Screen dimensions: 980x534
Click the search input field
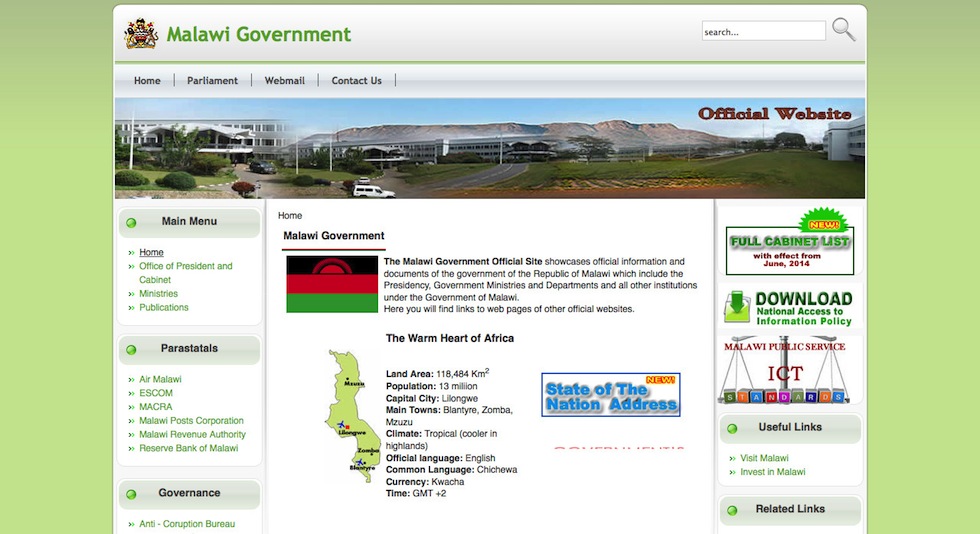[763, 31]
